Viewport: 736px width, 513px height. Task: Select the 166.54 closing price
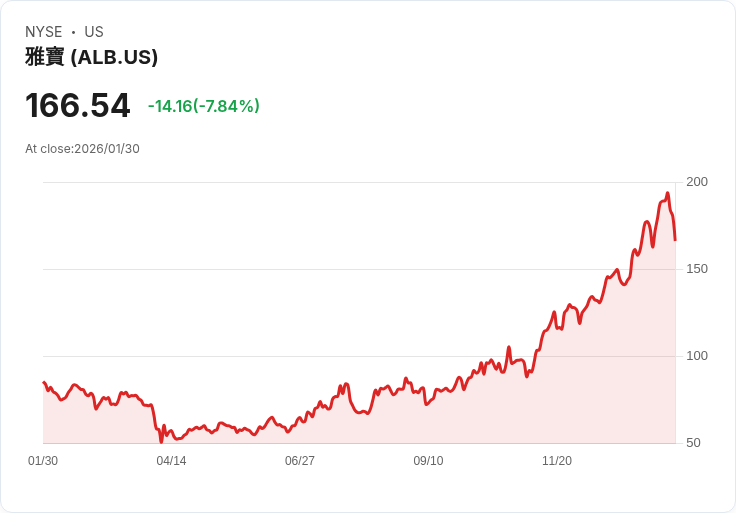pos(78,106)
